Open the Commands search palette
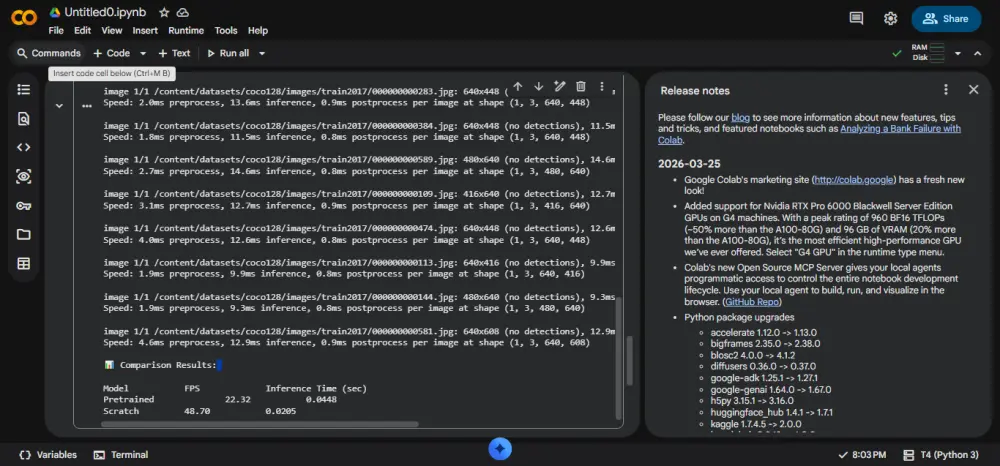Image resolution: width=1000 pixels, height=466 pixels. 49,53
